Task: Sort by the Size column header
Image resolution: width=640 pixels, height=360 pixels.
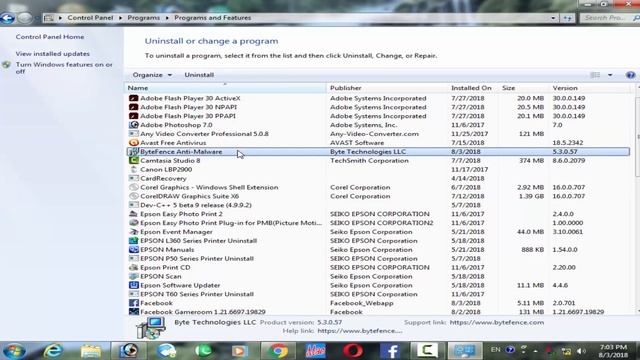Action: (x=524, y=88)
